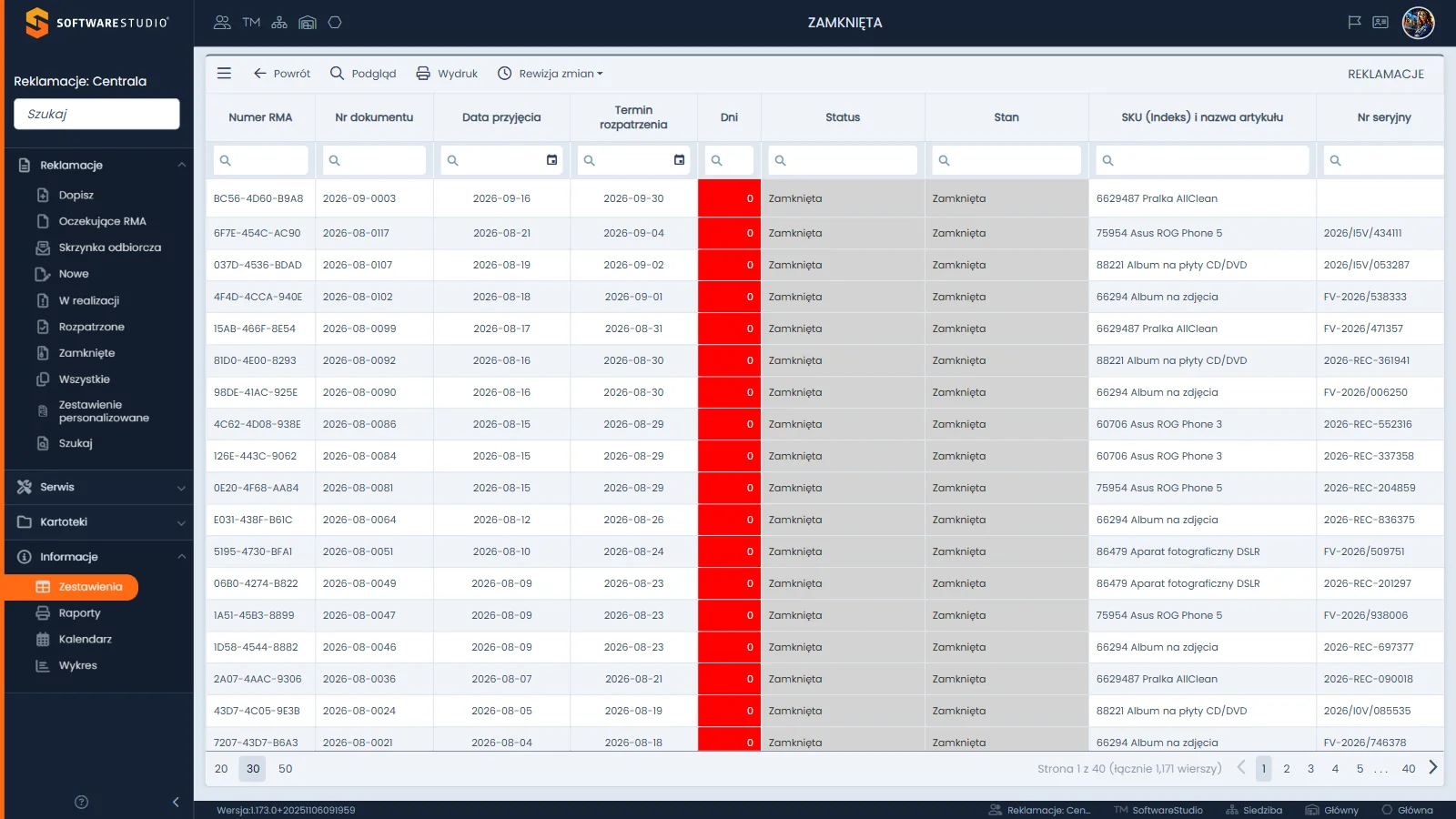Set page size to 50 rows
The height and width of the screenshot is (819, 1456).
(x=286, y=769)
